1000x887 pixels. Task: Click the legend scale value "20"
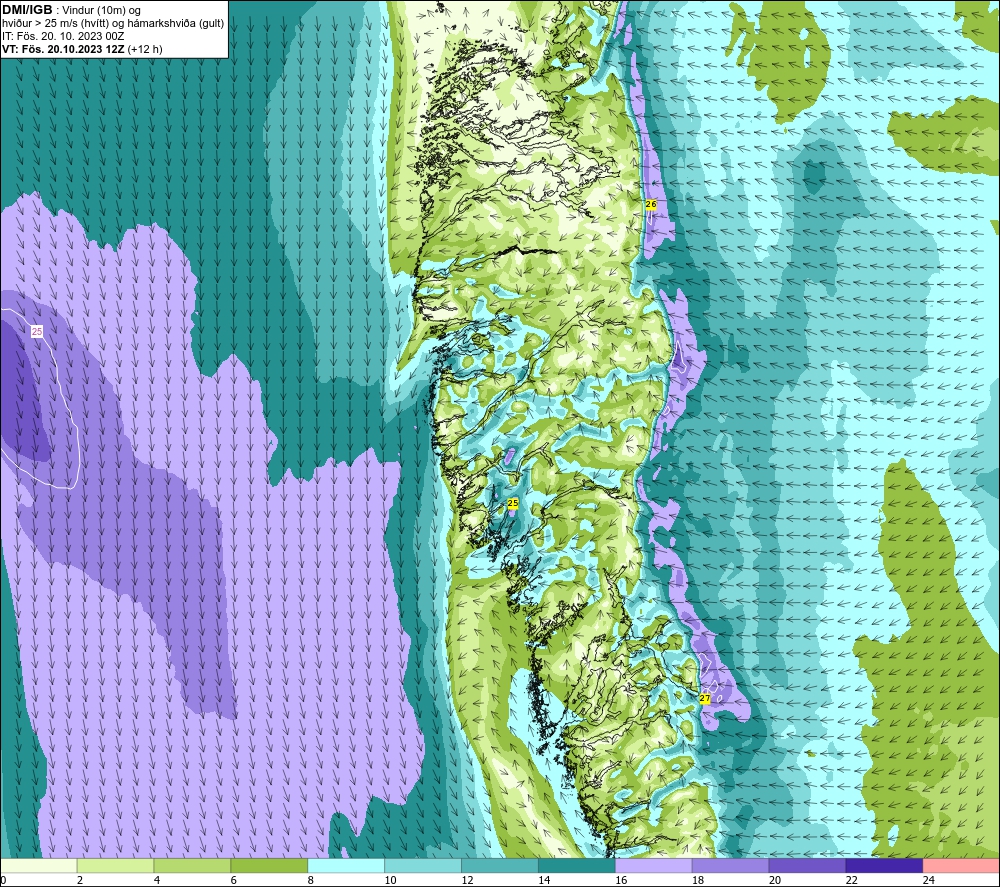775,881
